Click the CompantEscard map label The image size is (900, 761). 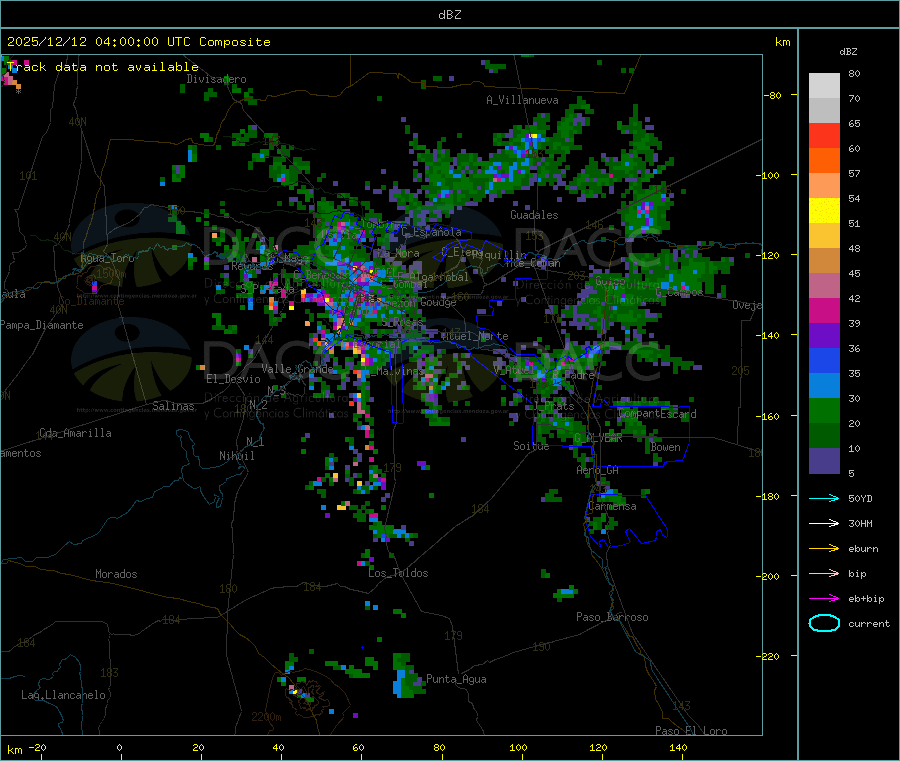click(657, 414)
